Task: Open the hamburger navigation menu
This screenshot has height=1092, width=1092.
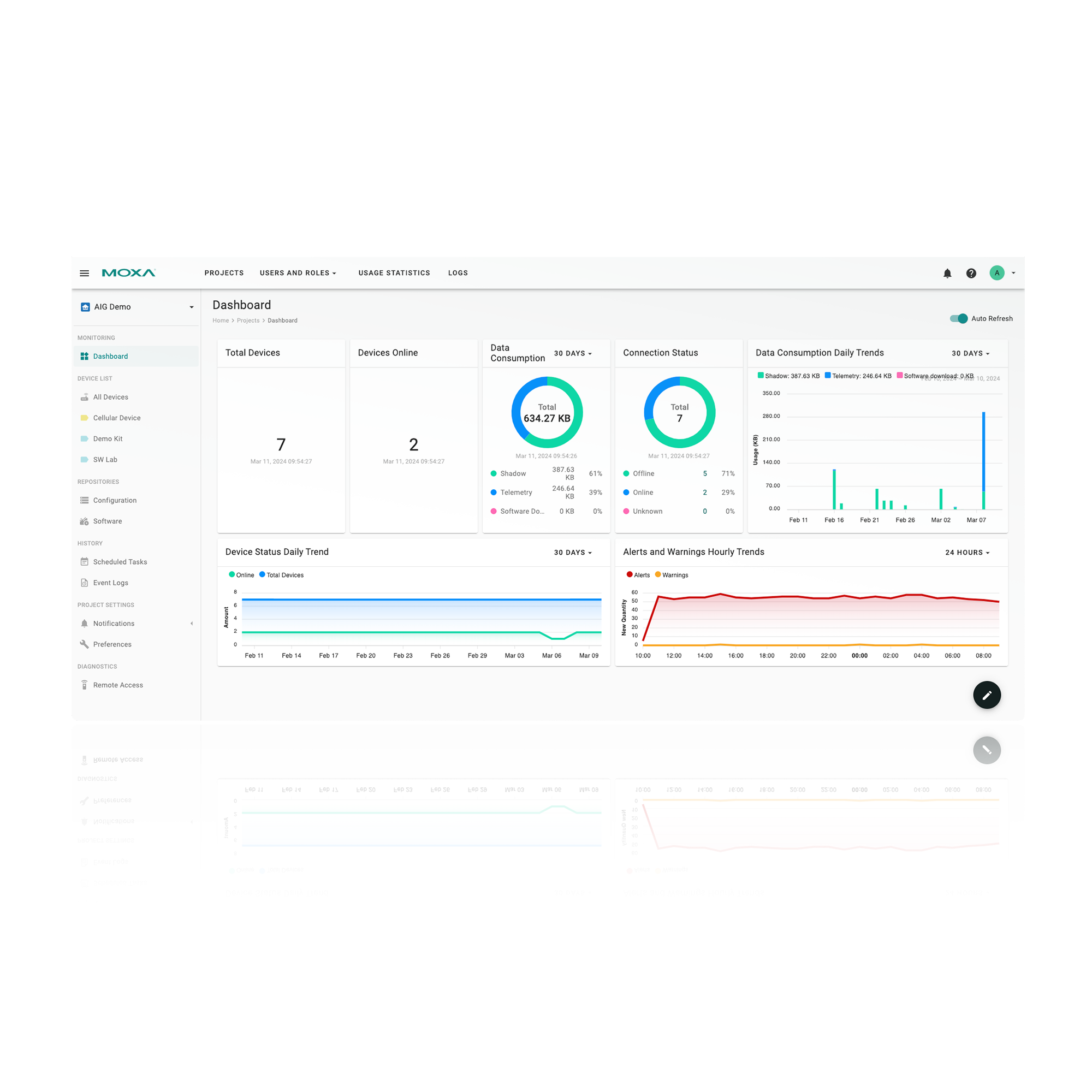Action: 84,273
